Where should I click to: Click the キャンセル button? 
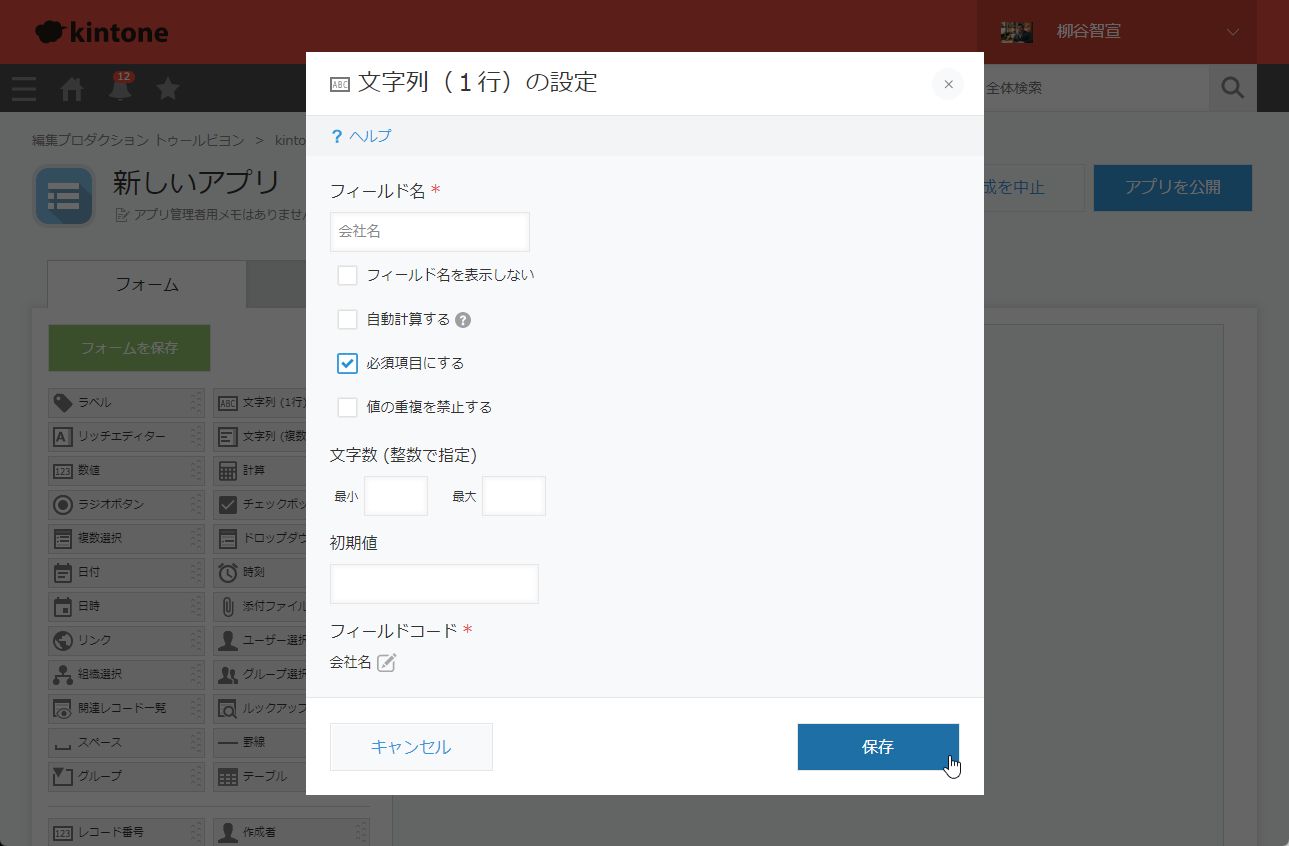411,747
